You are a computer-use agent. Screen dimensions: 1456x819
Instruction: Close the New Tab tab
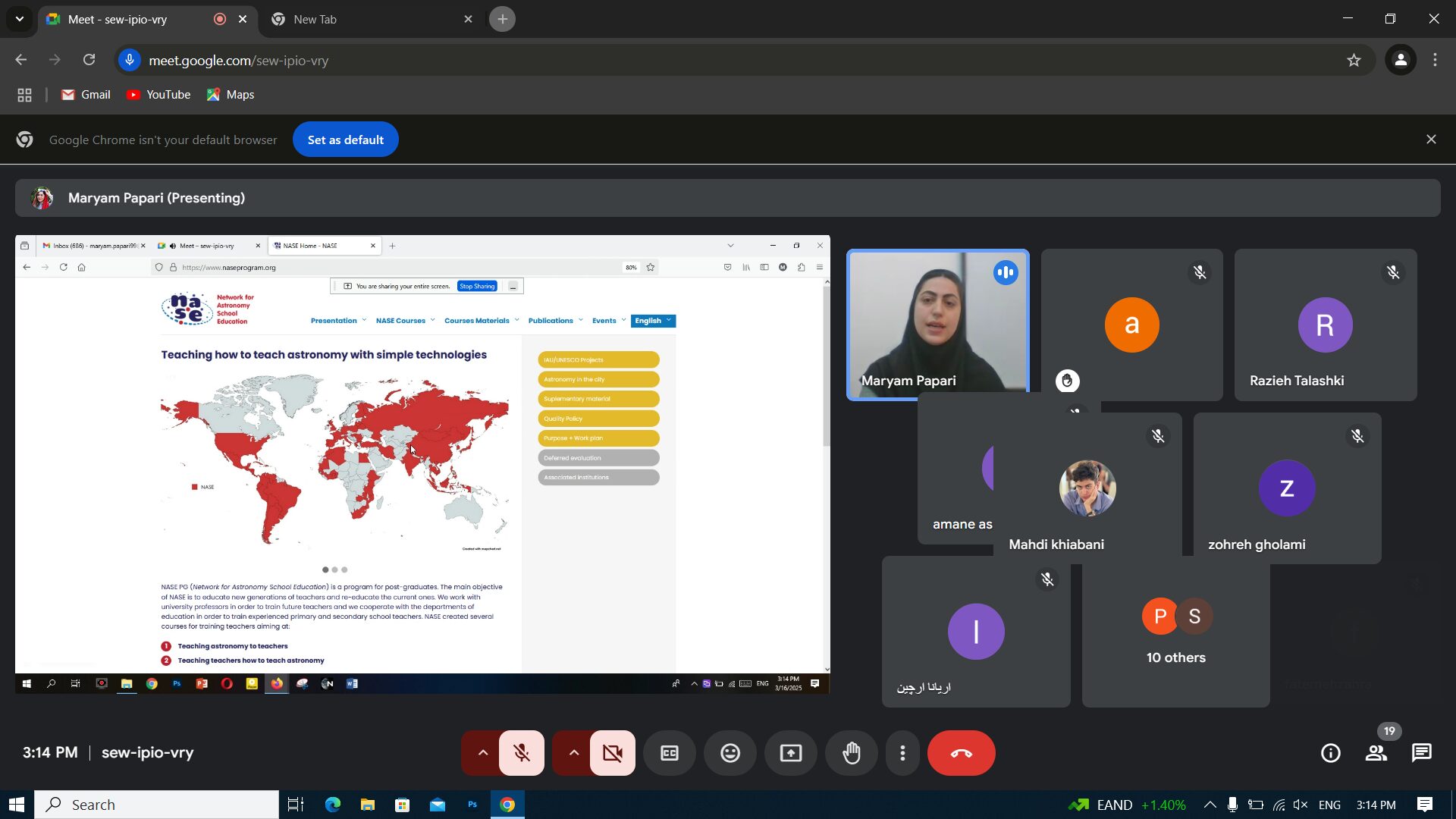468,20
